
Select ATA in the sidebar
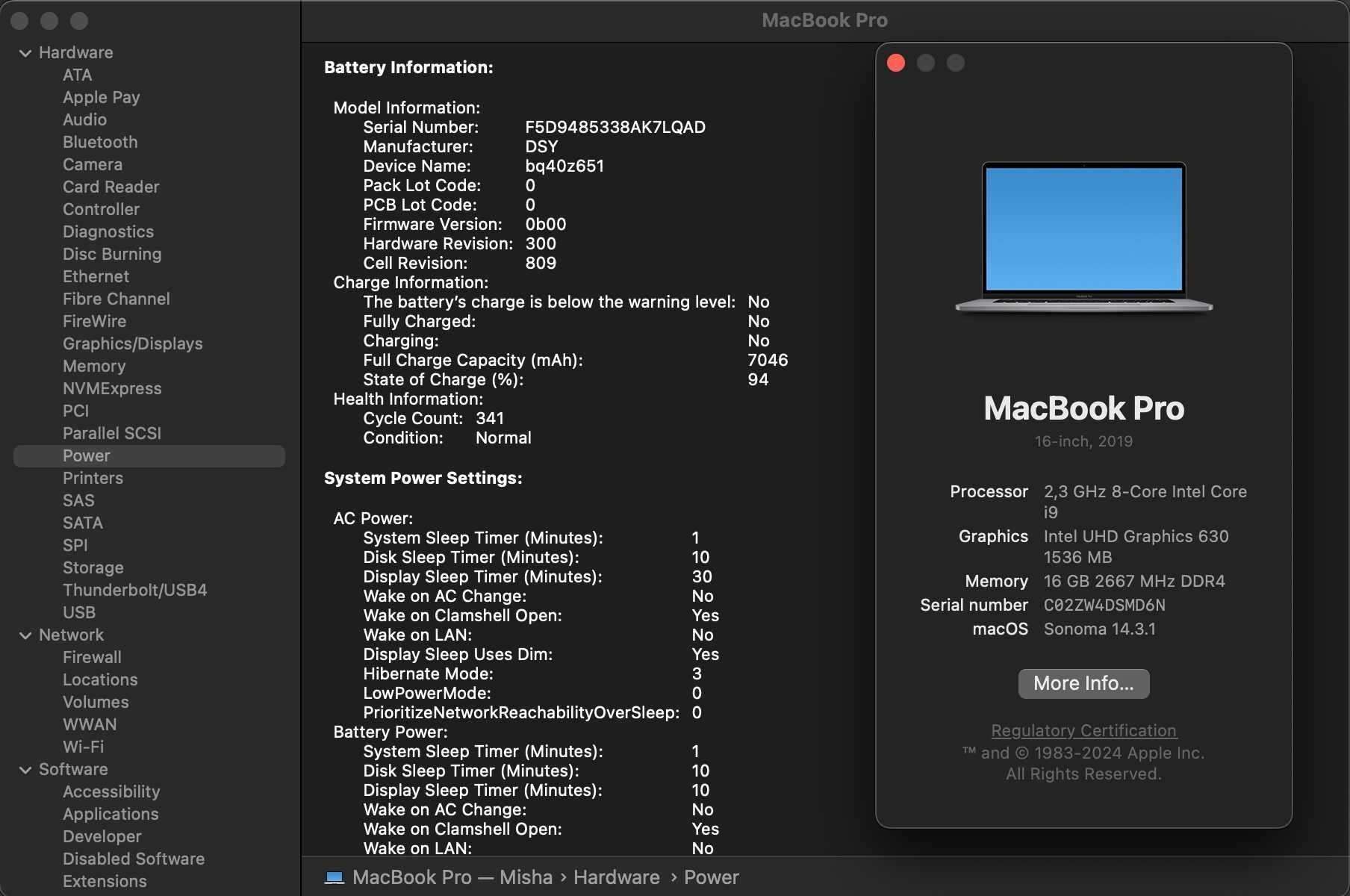pos(78,75)
